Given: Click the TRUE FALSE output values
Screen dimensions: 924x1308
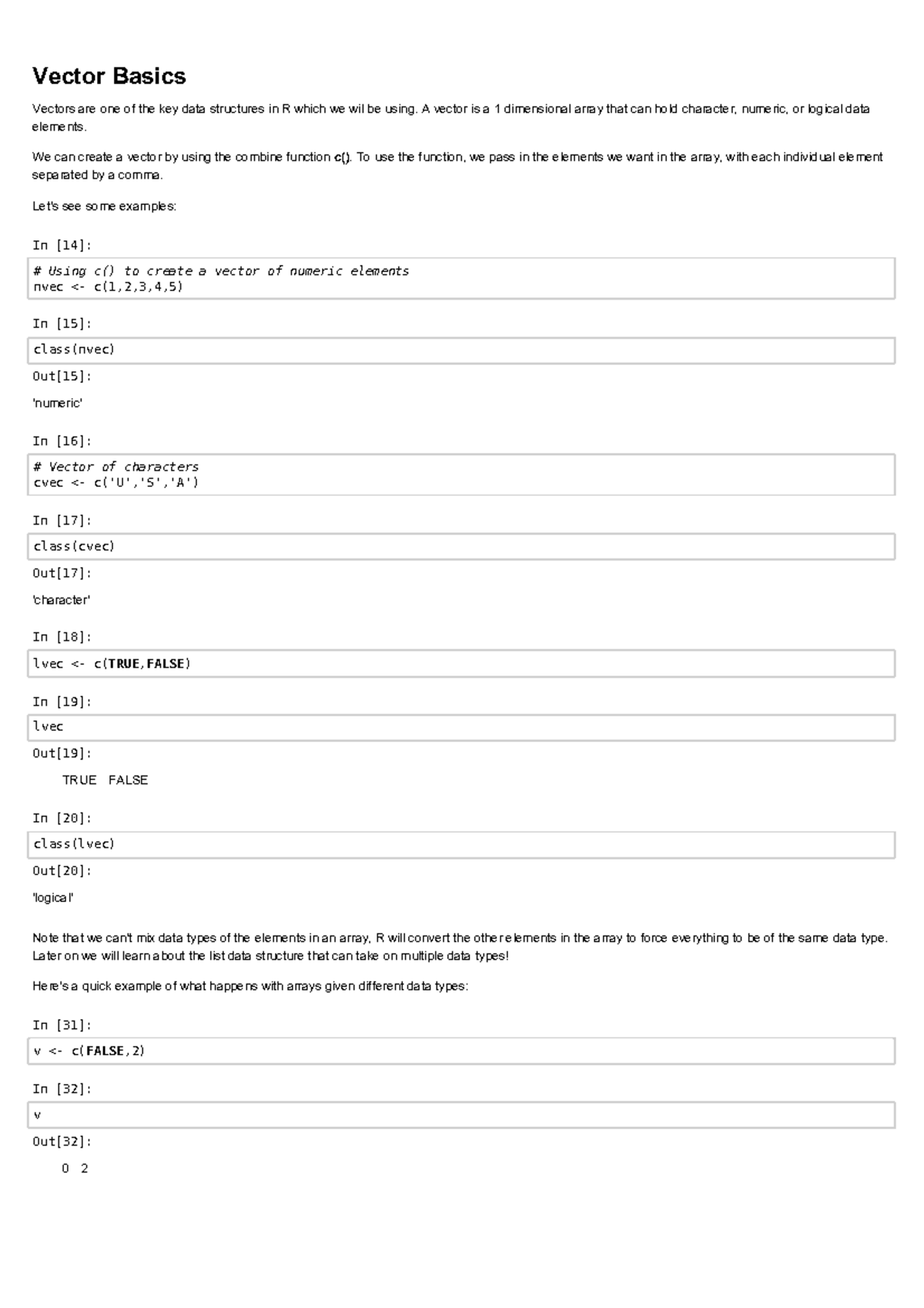Looking at the screenshot, I should tap(105, 780).
